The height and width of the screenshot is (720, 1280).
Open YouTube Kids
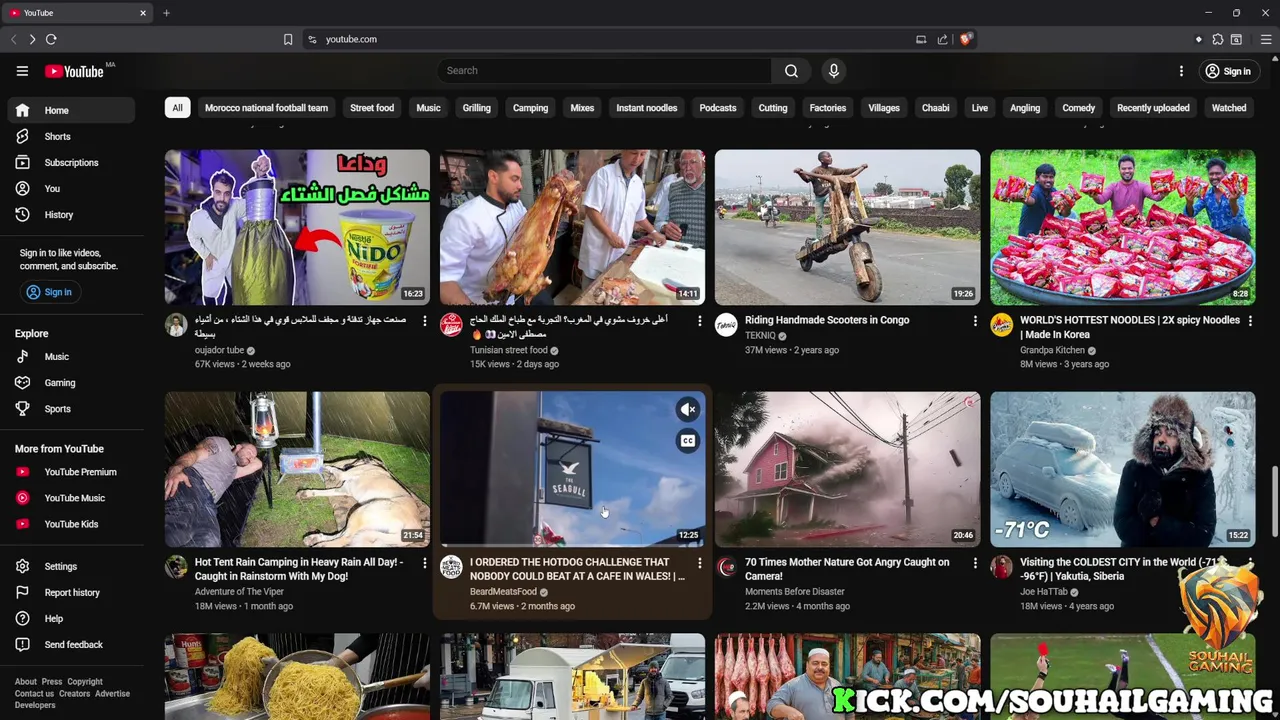click(70, 524)
